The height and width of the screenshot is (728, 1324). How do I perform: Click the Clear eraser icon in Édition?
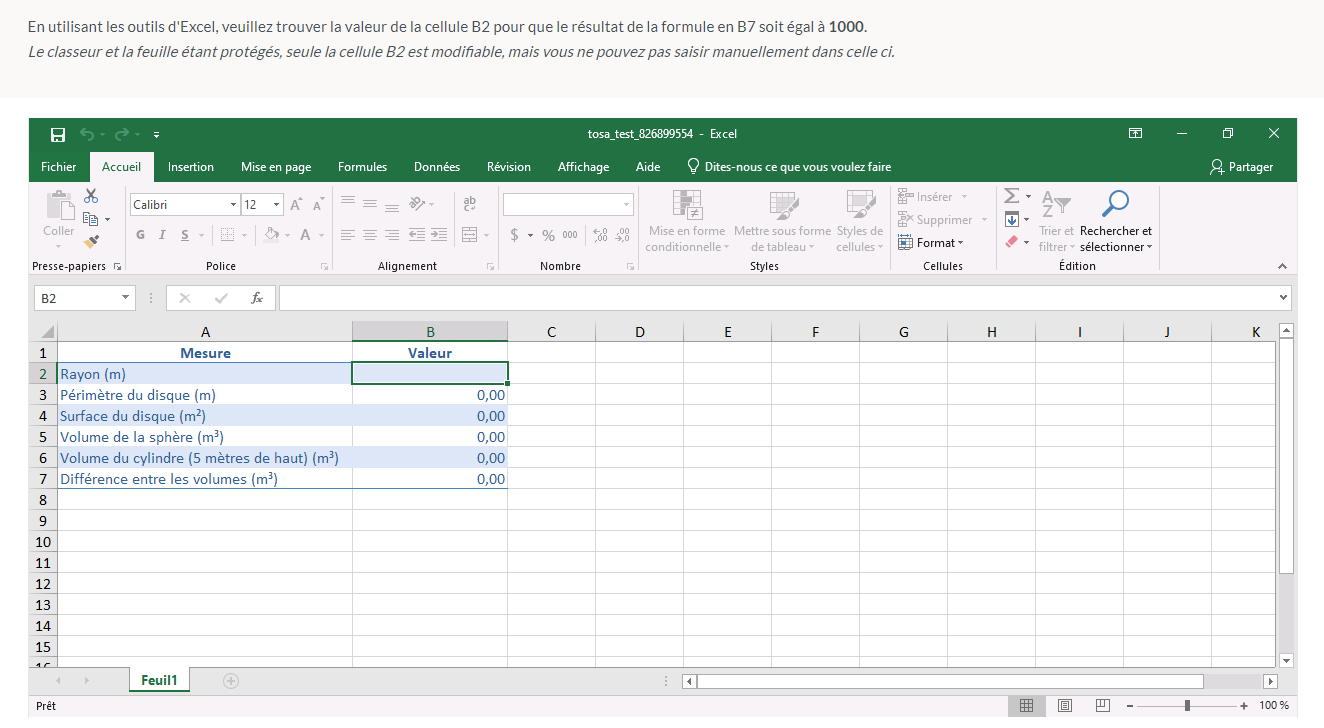coord(1011,241)
